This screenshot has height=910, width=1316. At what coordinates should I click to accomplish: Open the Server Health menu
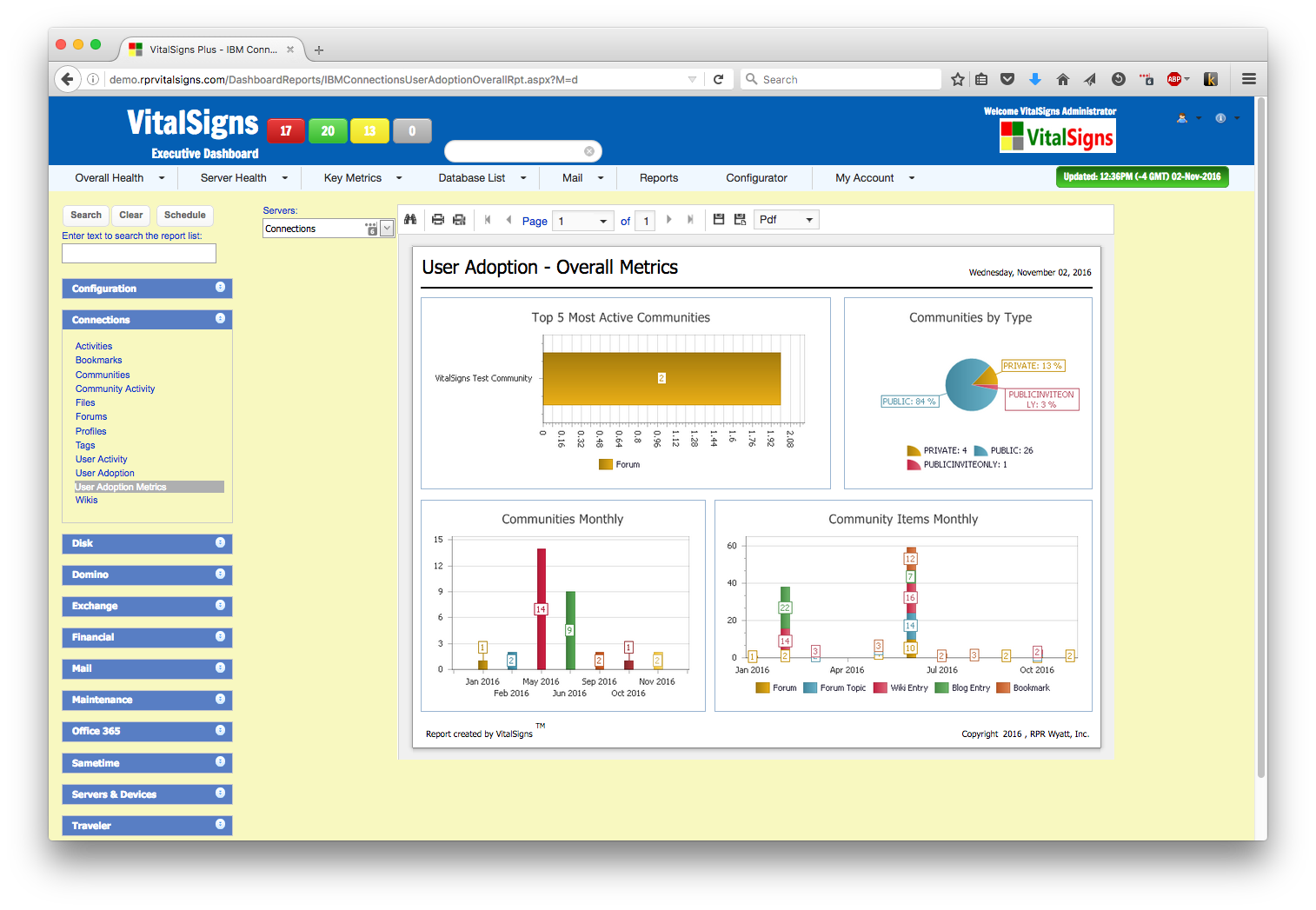click(244, 177)
